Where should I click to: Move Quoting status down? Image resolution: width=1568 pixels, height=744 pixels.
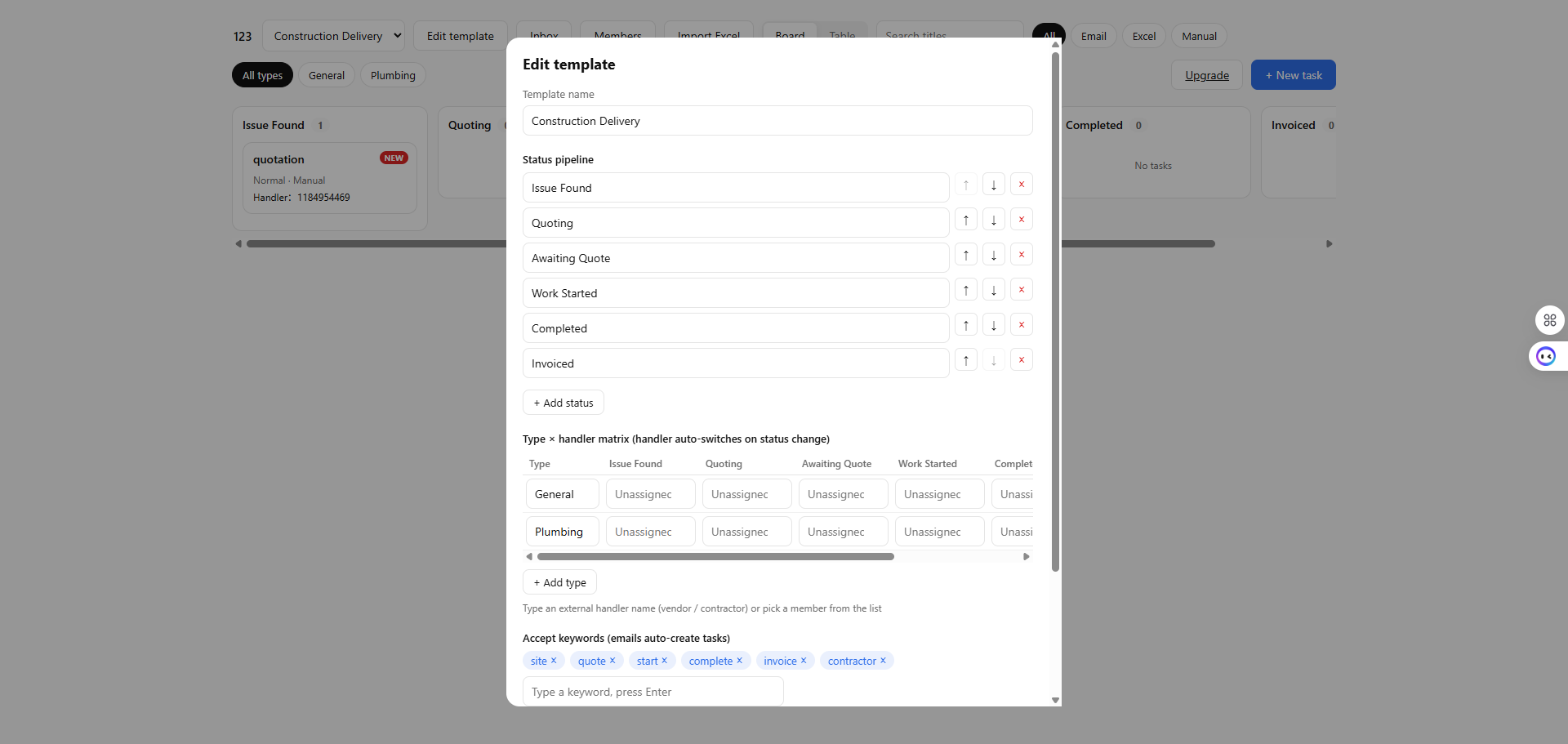click(993, 220)
